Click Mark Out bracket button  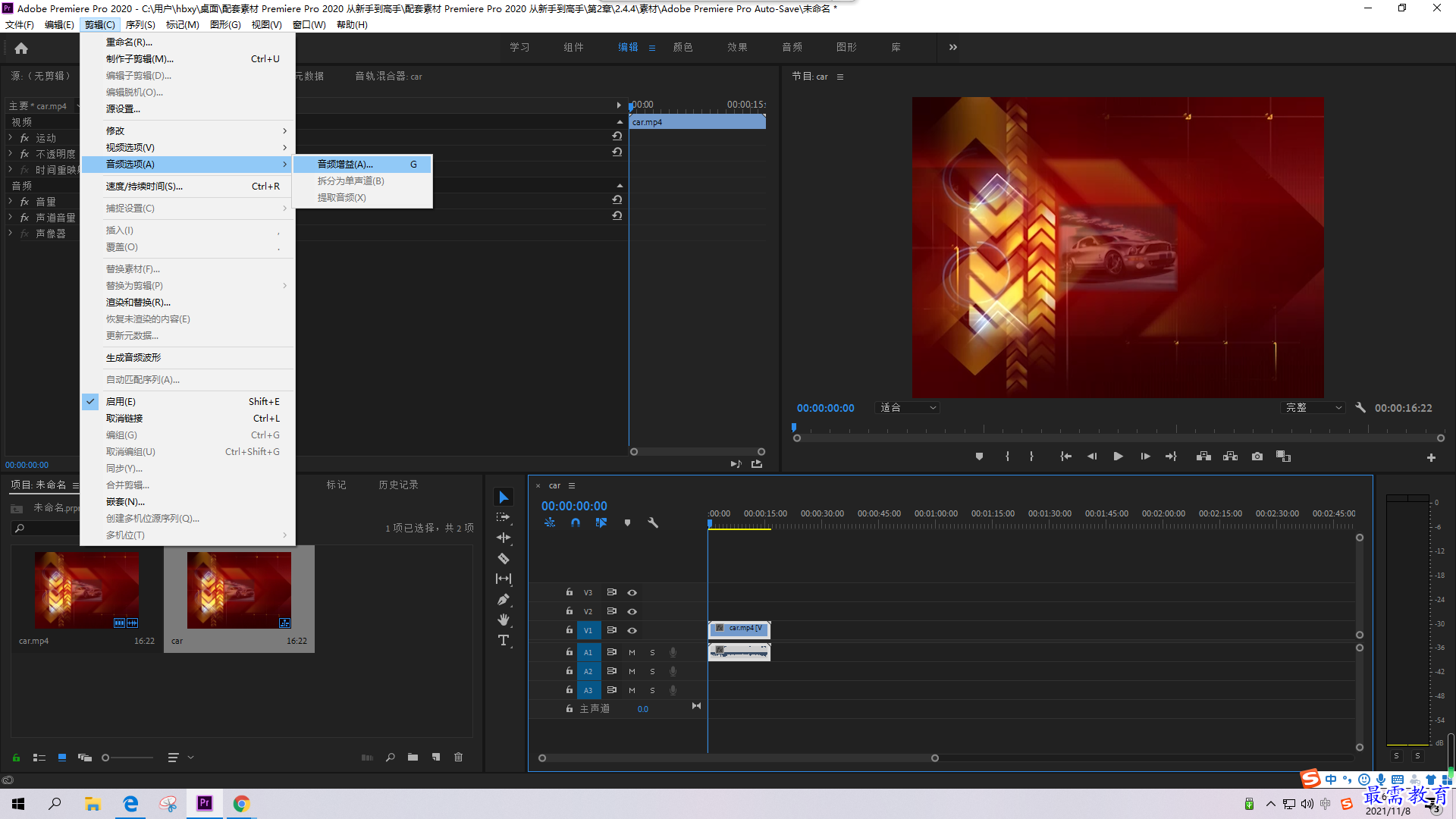pyautogui.click(x=1031, y=457)
